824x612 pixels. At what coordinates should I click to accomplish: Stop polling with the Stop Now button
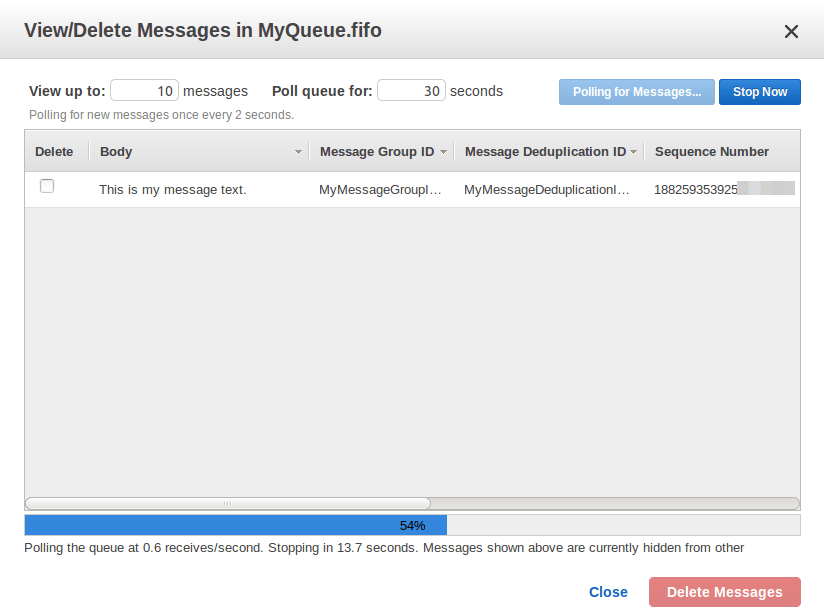coord(759,91)
